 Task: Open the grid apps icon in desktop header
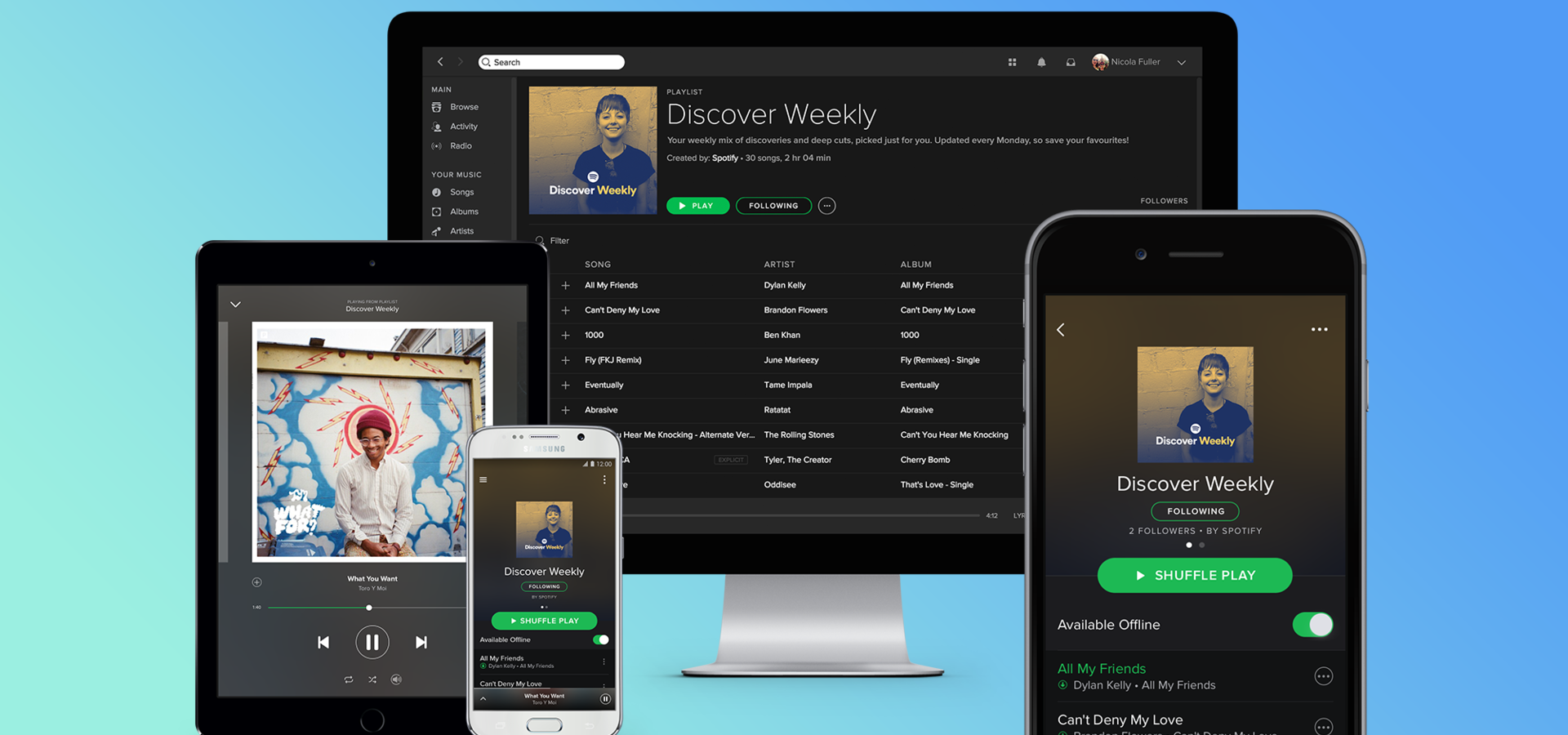[1012, 62]
